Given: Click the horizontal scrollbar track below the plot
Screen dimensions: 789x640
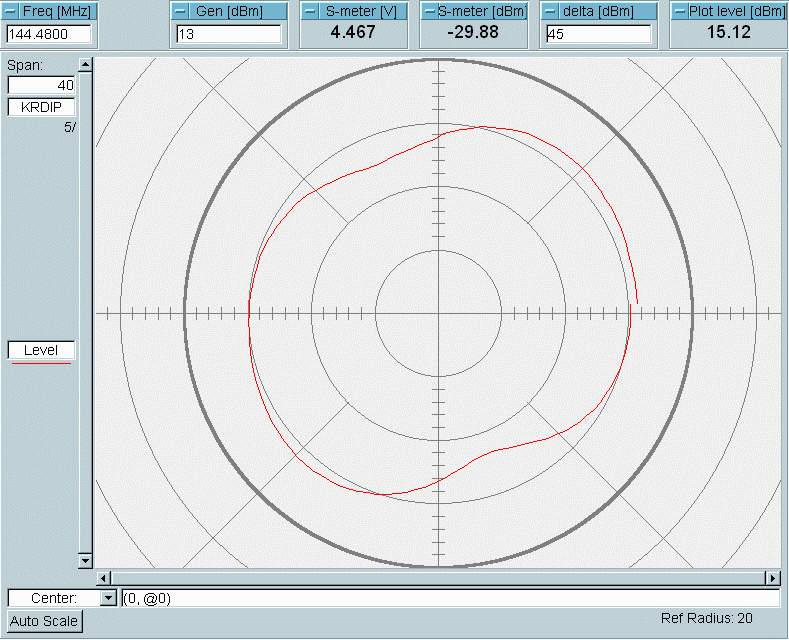Looking at the screenshot, I should [438, 578].
